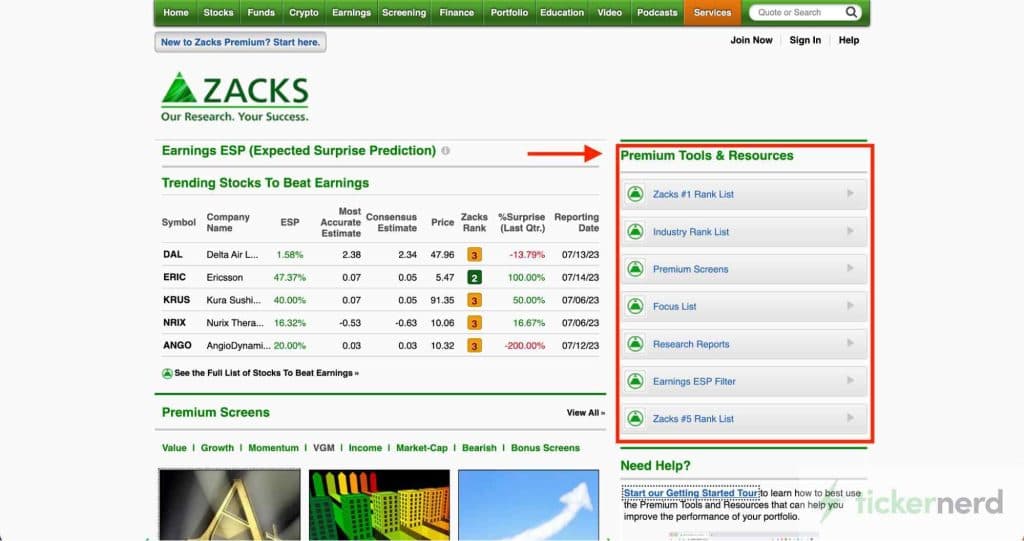
Task: Click Zacks Rank 3 badge for ANGO
Action: pos(474,346)
